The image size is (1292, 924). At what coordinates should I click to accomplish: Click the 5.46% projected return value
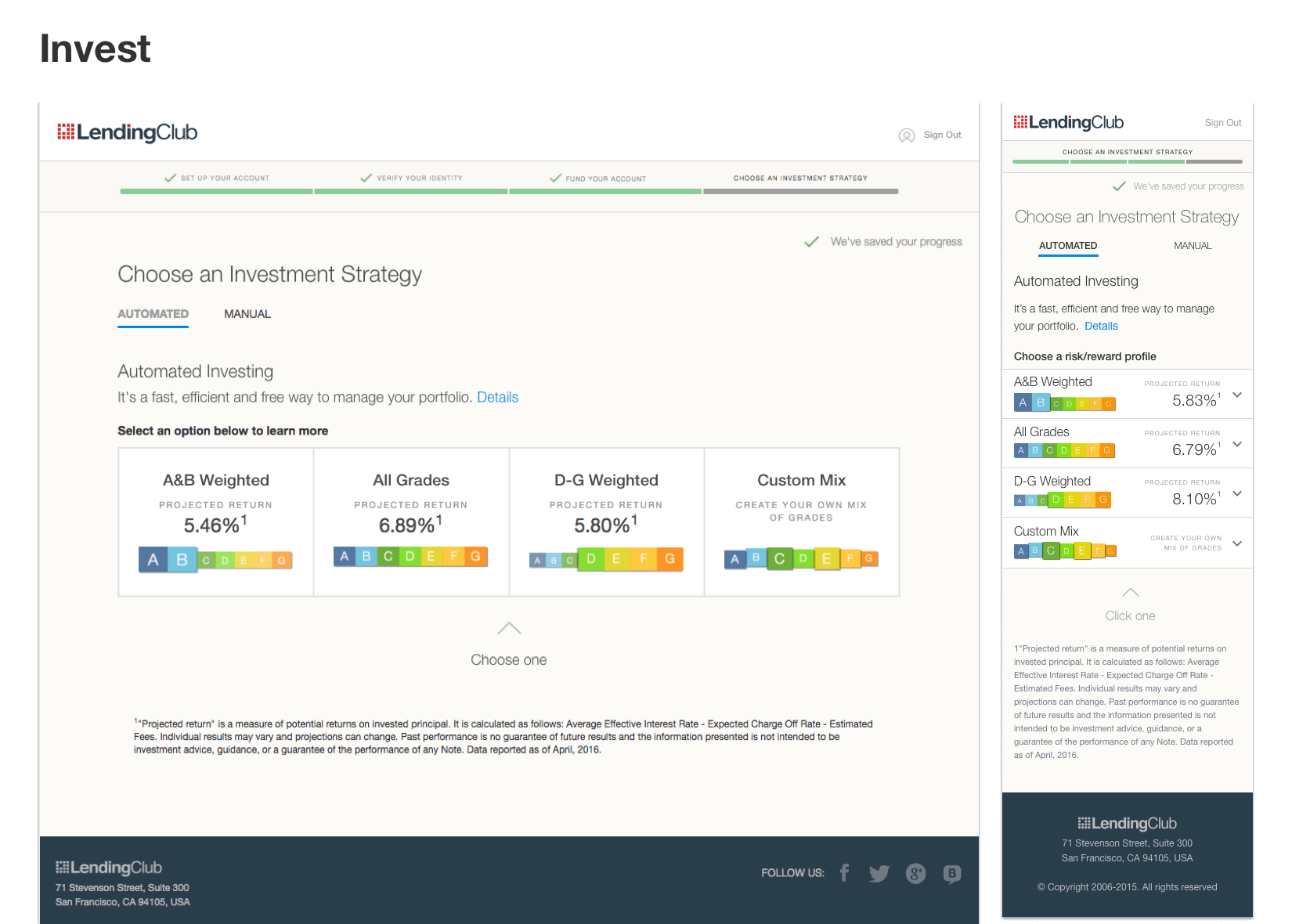(x=215, y=524)
